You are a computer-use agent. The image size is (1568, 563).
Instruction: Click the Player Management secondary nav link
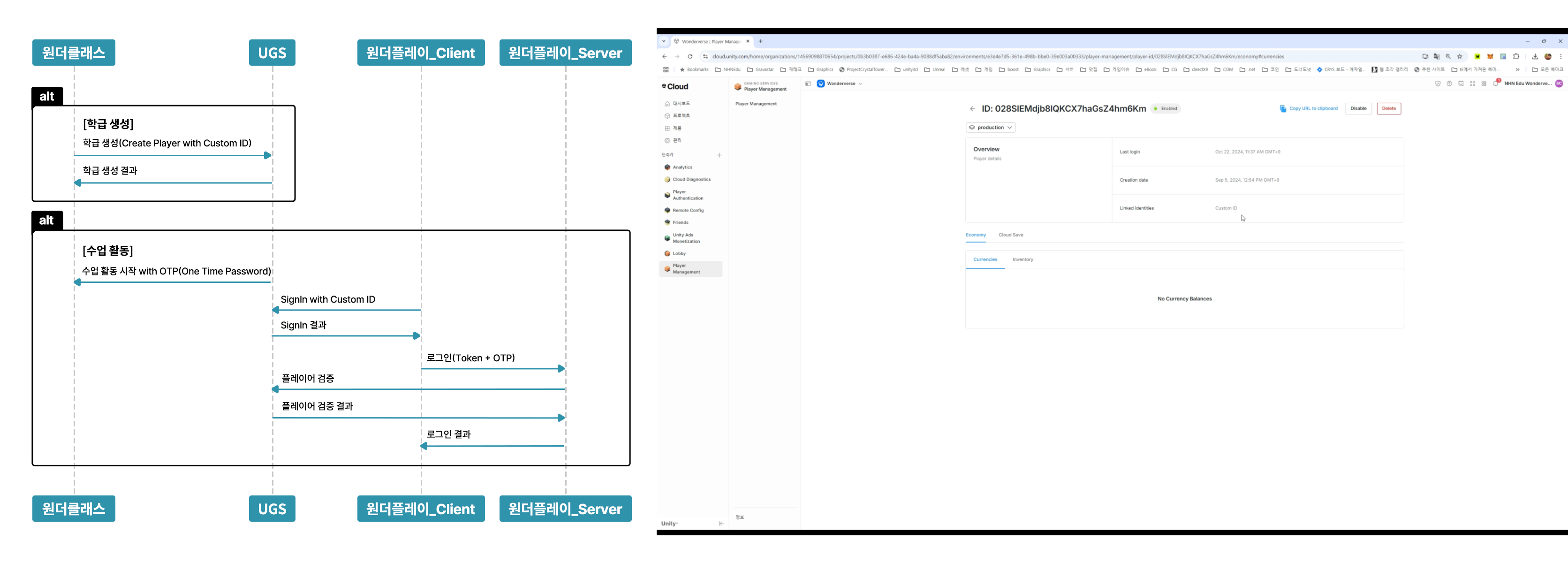click(756, 104)
